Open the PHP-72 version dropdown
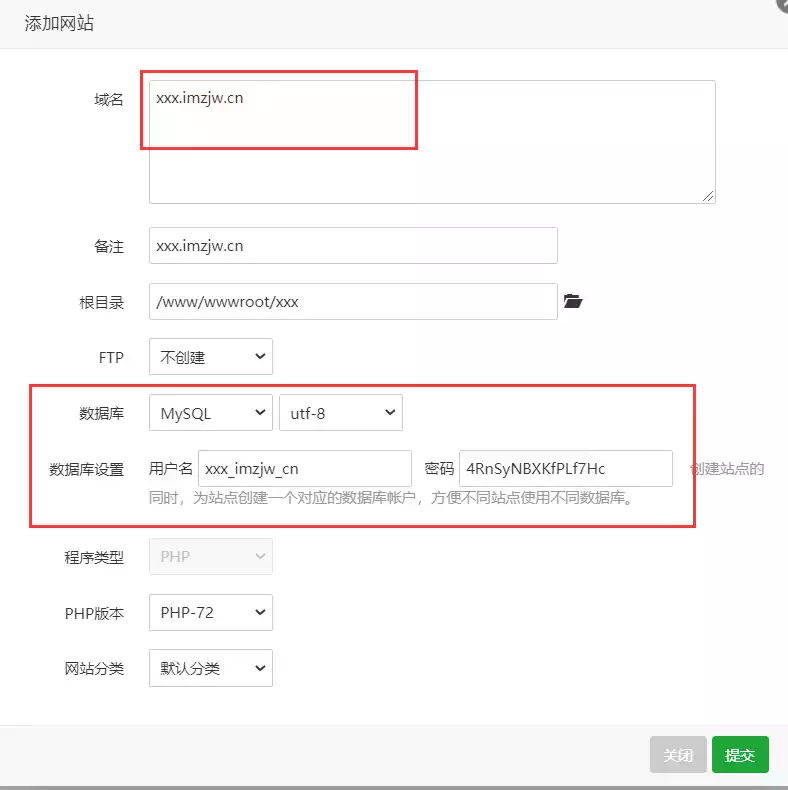788x790 pixels. 211,612
